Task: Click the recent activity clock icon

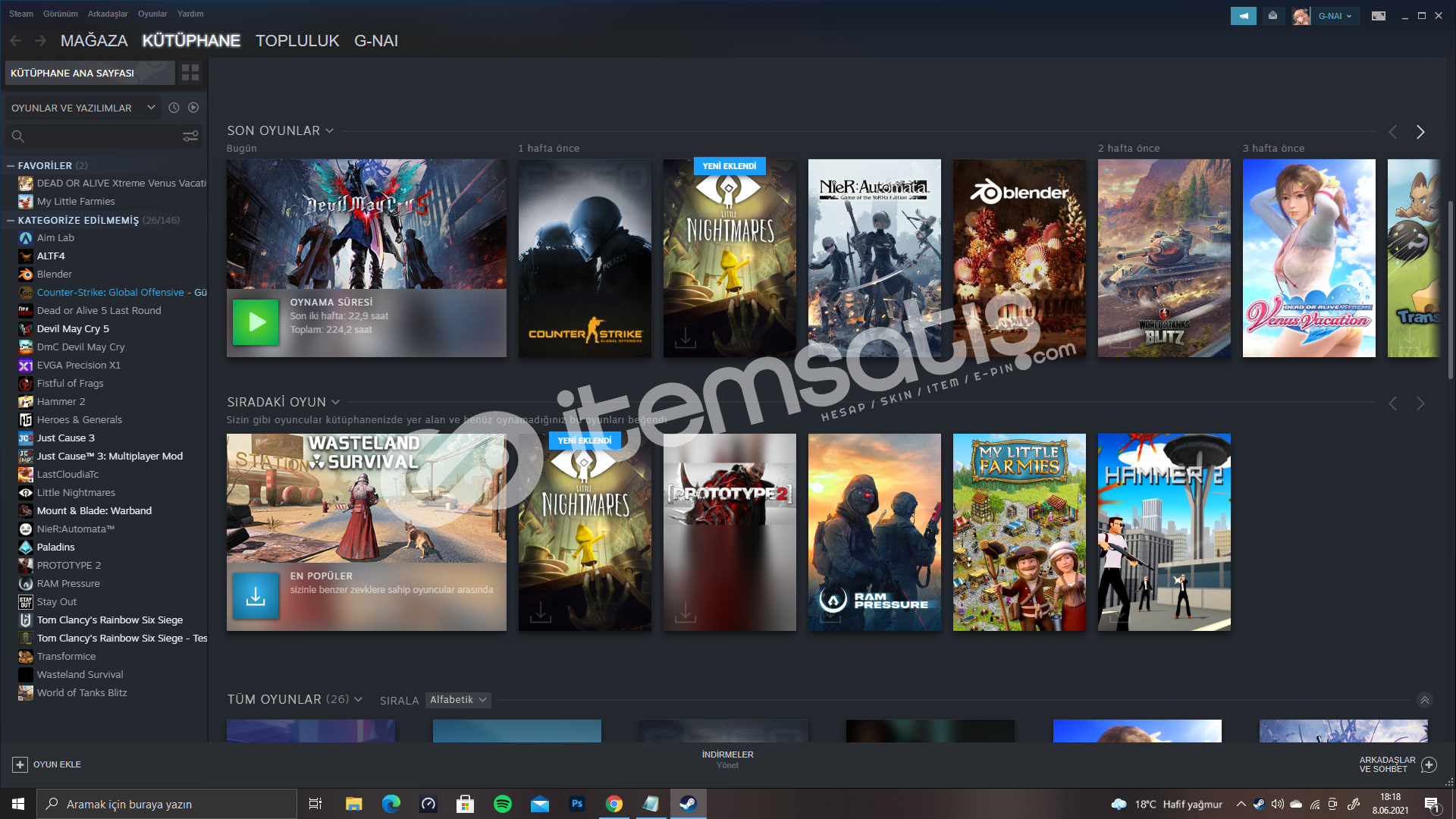Action: tap(174, 108)
